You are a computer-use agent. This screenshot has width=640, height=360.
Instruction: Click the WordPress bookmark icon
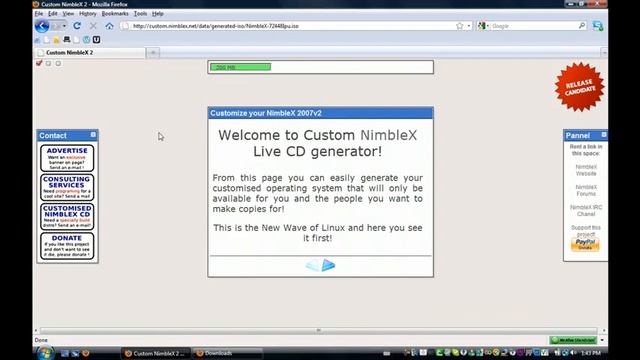click(87, 40)
